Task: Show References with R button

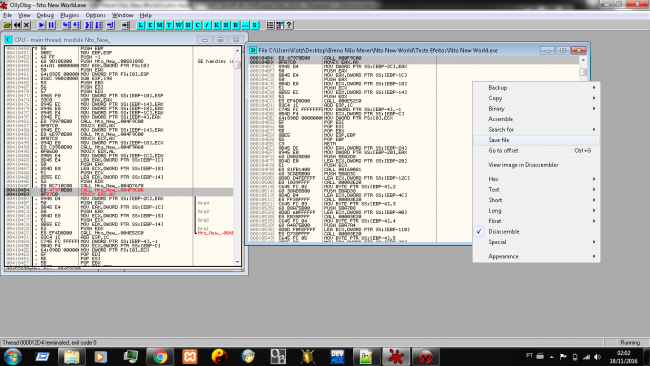Action: coord(236,25)
